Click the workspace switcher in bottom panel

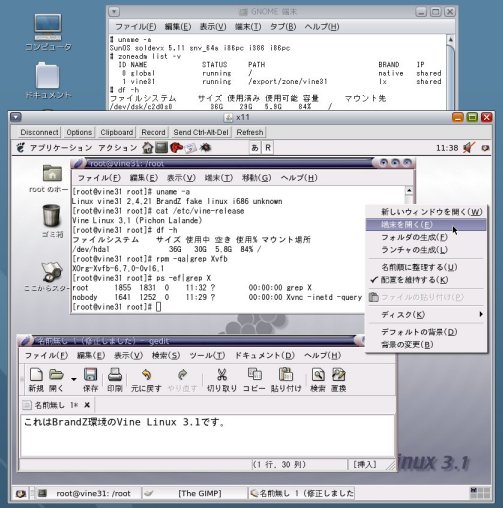[480, 493]
